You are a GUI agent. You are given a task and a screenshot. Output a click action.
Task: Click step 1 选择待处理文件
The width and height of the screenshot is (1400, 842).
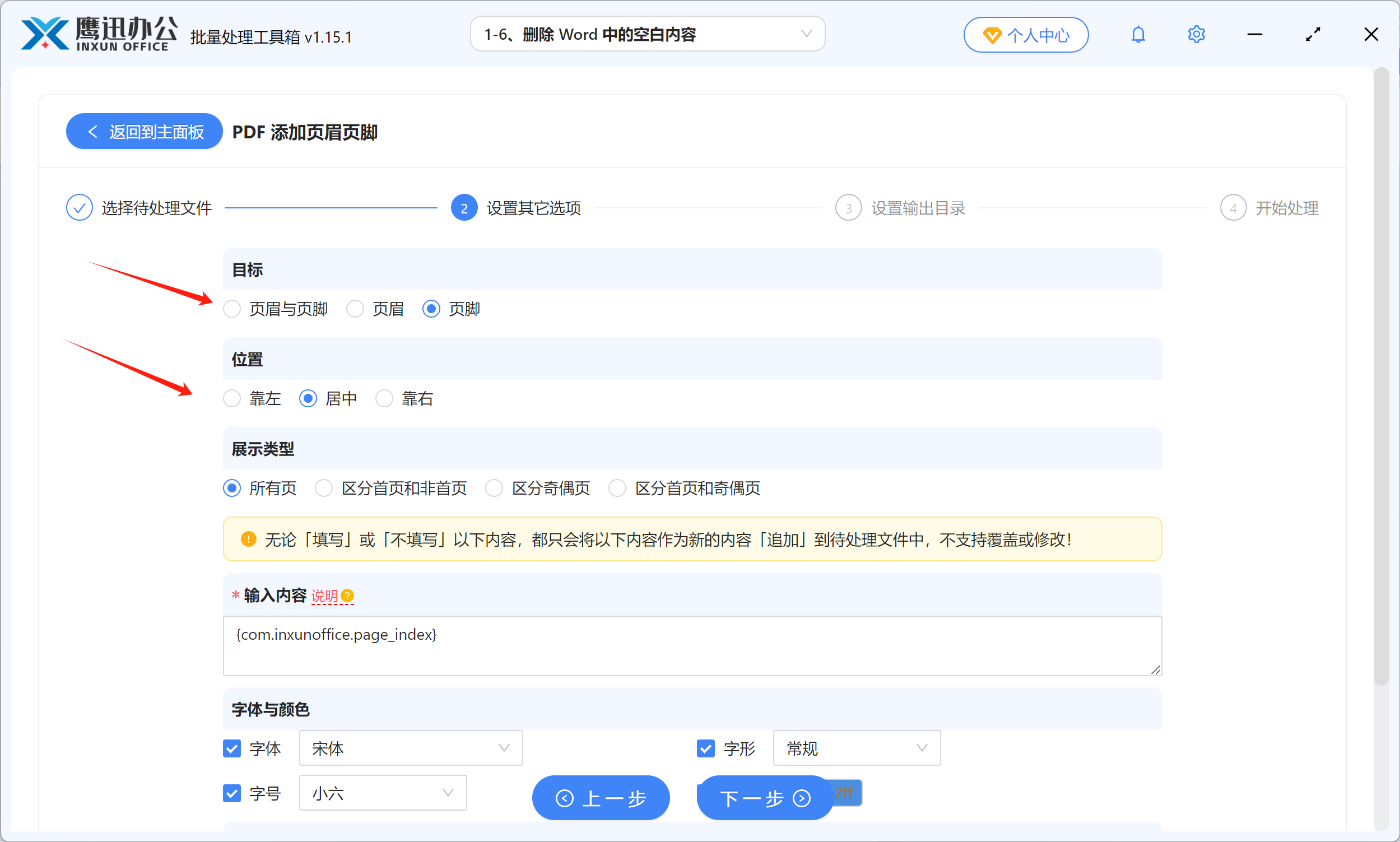[139, 208]
